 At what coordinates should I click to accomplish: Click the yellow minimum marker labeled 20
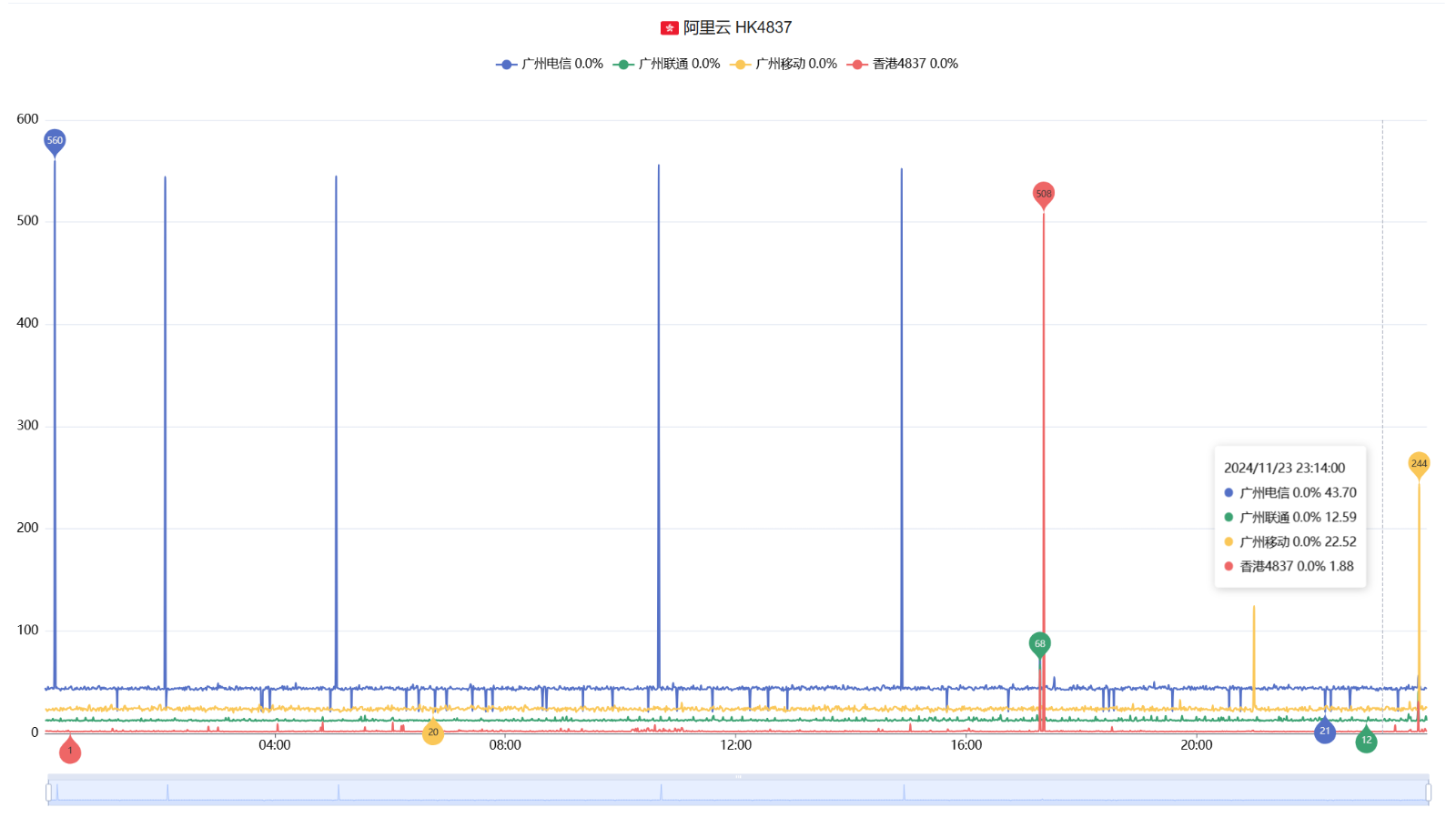click(x=433, y=732)
